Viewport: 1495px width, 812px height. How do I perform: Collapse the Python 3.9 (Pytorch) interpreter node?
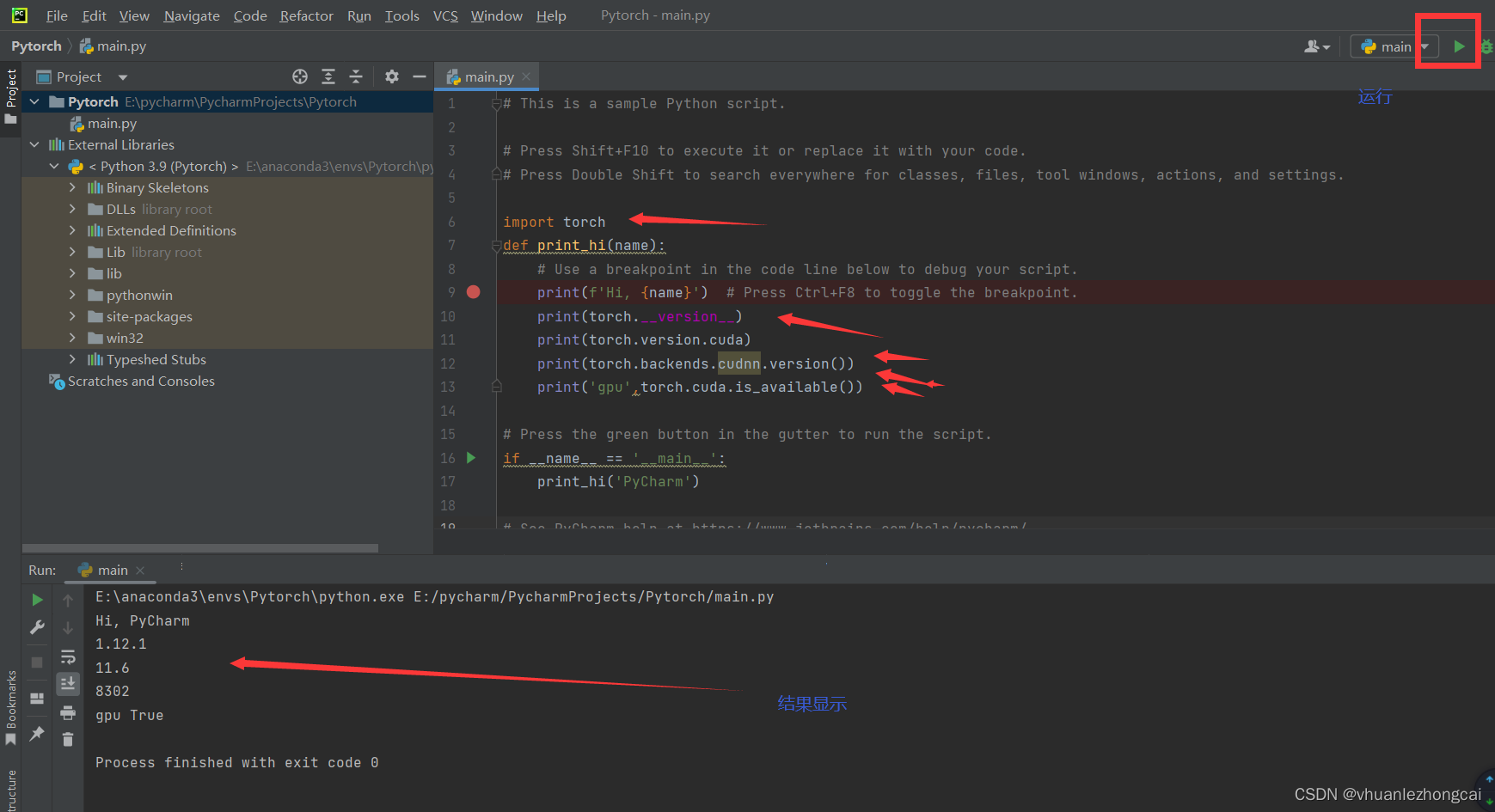pos(55,167)
